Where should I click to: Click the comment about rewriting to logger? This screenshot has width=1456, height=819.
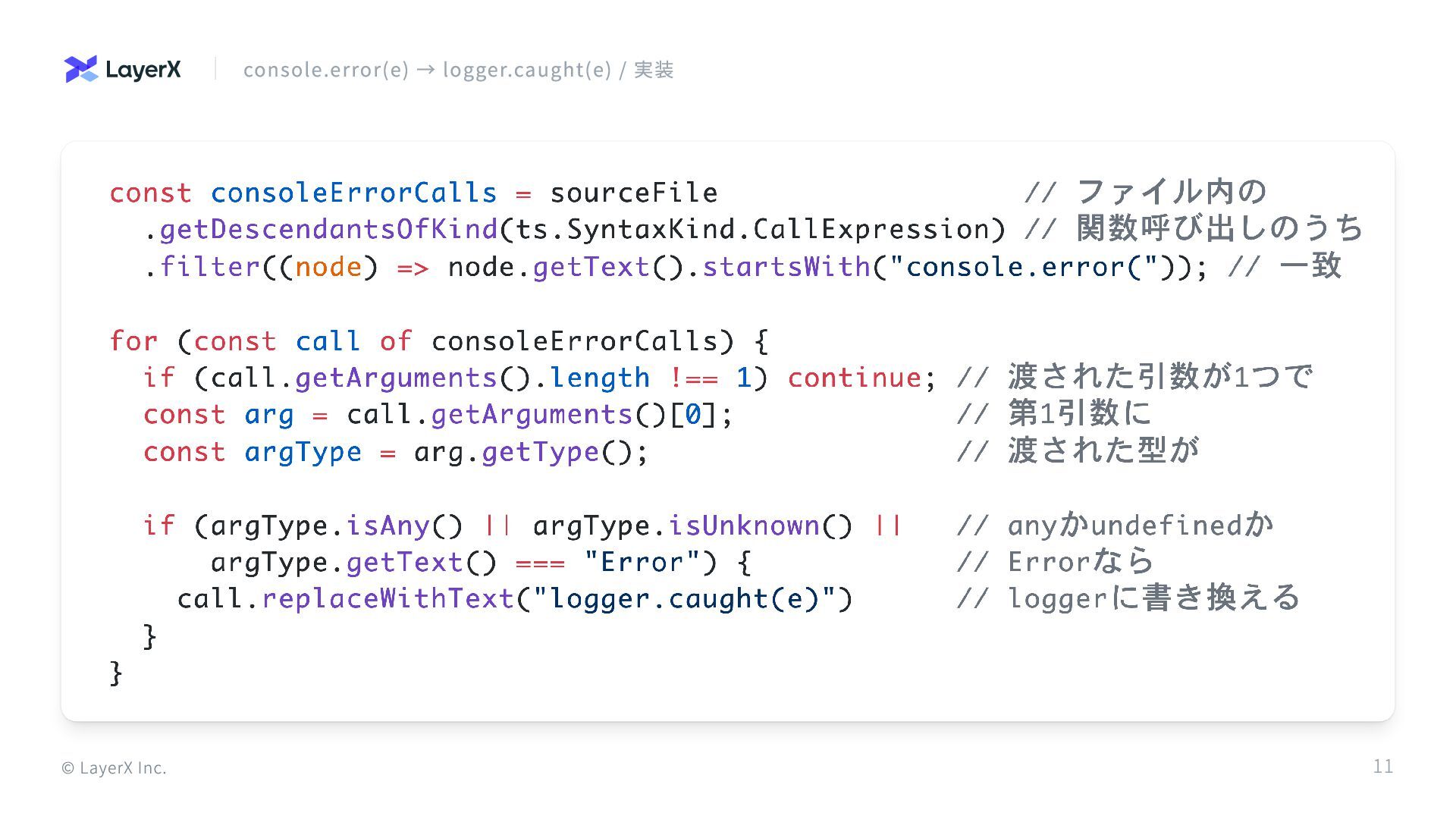pos(1128,599)
